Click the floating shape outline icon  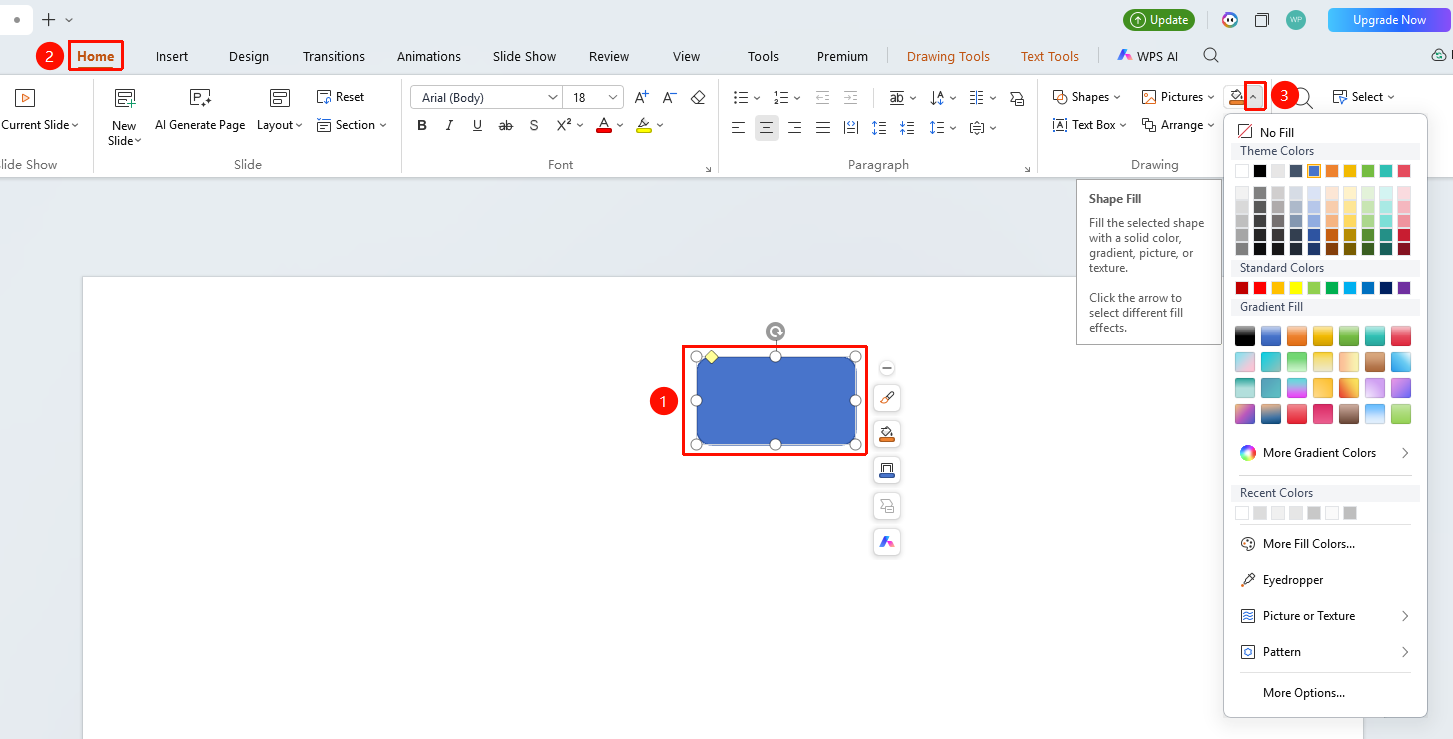point(887,470)
